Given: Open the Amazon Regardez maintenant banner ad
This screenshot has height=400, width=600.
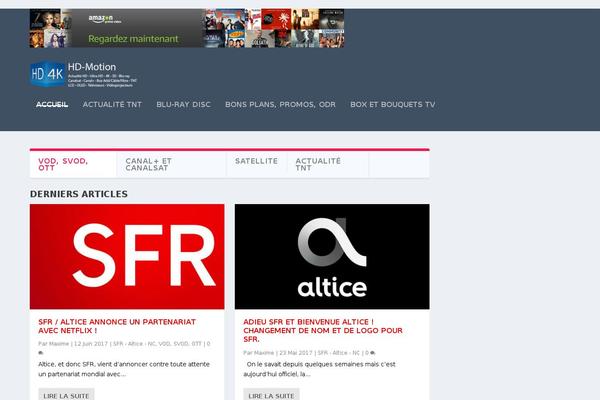Looking at the screenshot, I should pos(187,28).
